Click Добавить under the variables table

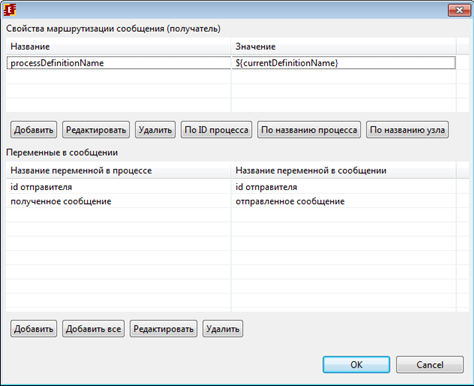(x=34, y=329)
